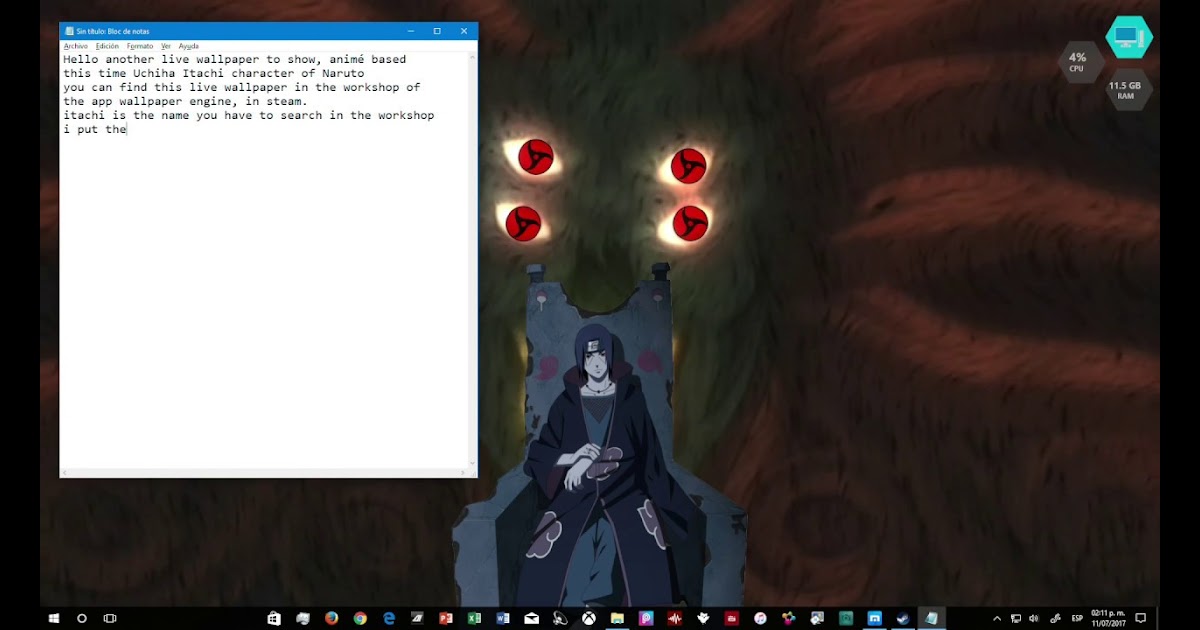Open Excel from the taskbar
1200x630 pixels.
(474, 619)
